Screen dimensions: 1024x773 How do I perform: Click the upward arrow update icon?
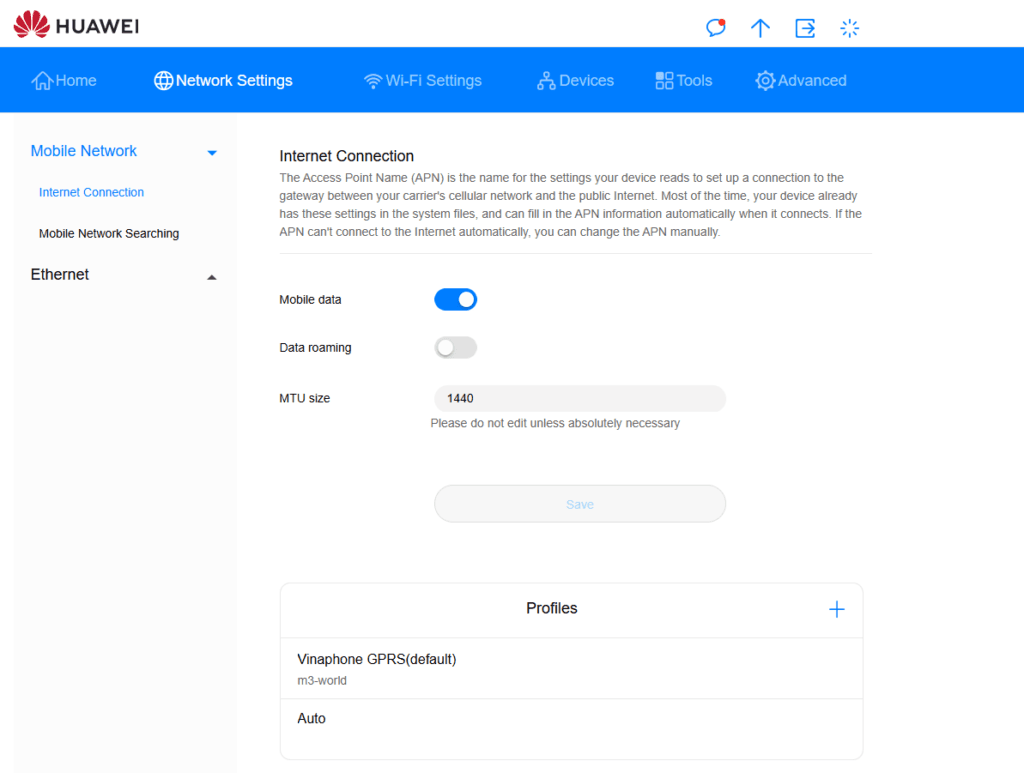(x=760, y=28)
